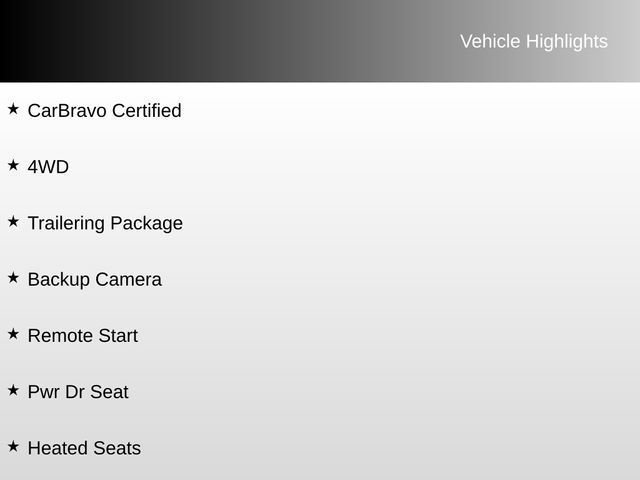Select the word Start in Remote Start

117,336
